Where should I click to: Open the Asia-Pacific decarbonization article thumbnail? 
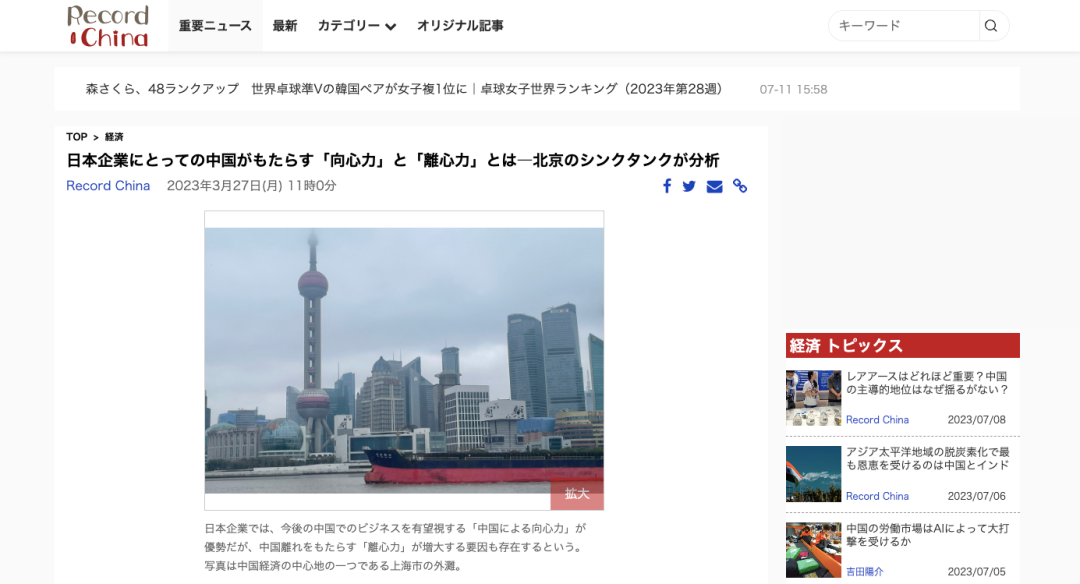[813, 474]
